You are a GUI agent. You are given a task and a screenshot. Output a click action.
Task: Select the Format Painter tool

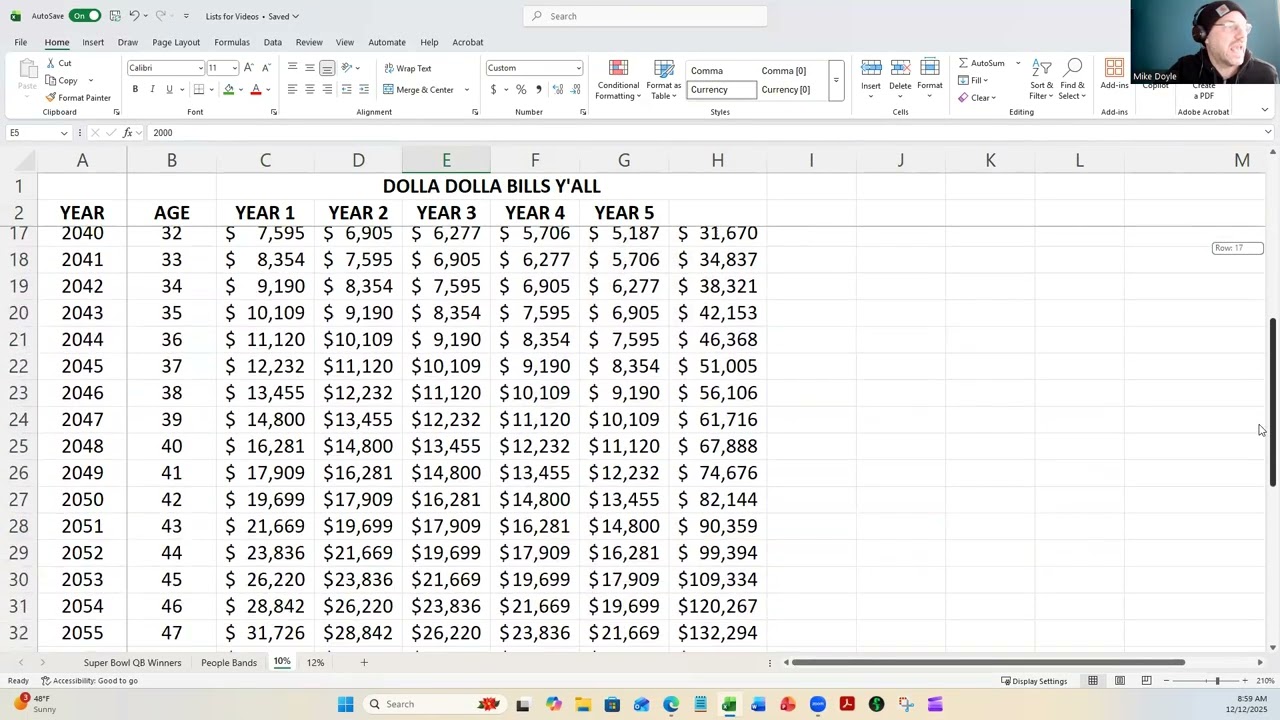pos(78,98)
